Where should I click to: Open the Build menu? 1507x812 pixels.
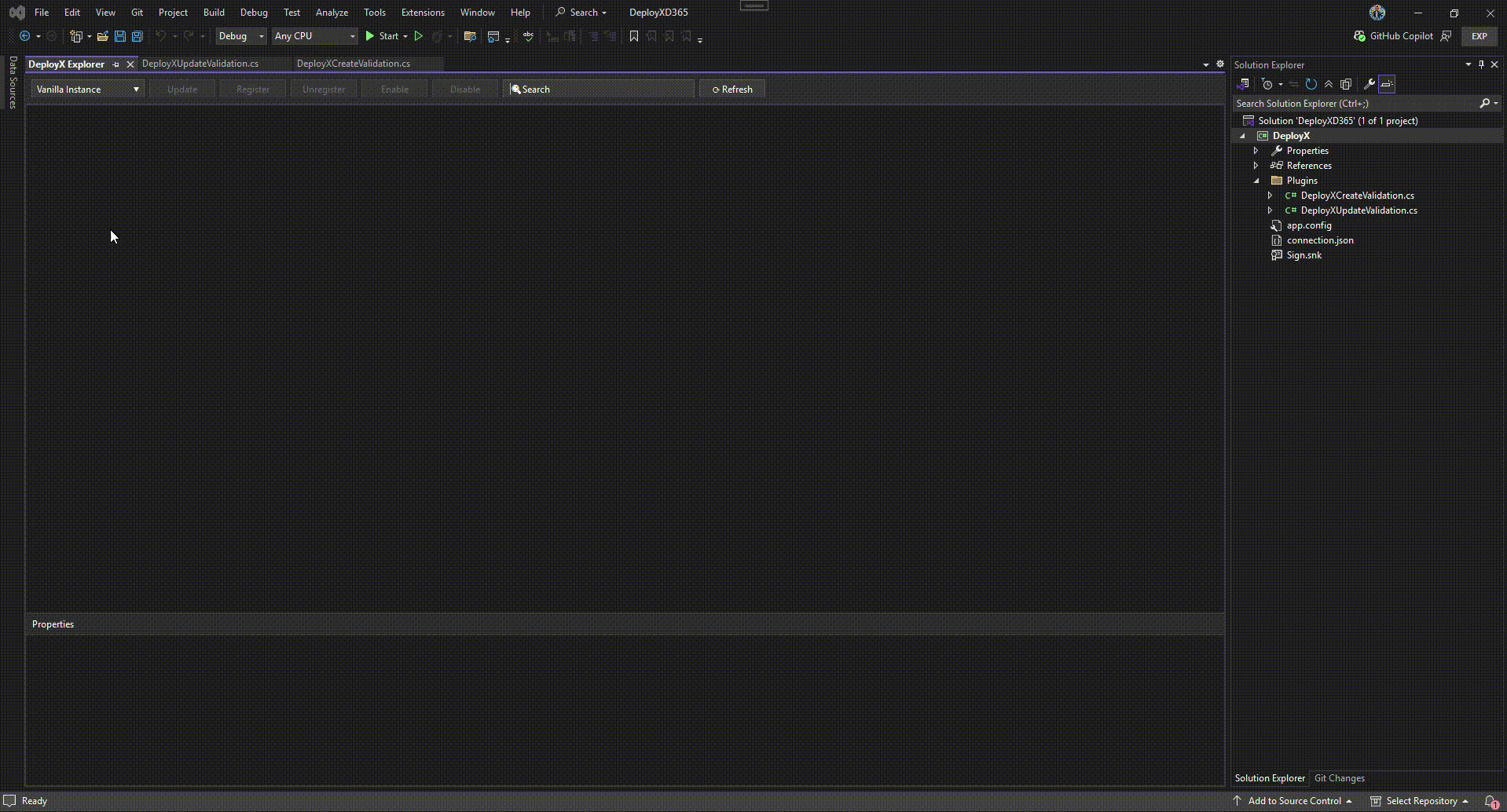click(x=214, y=13)
